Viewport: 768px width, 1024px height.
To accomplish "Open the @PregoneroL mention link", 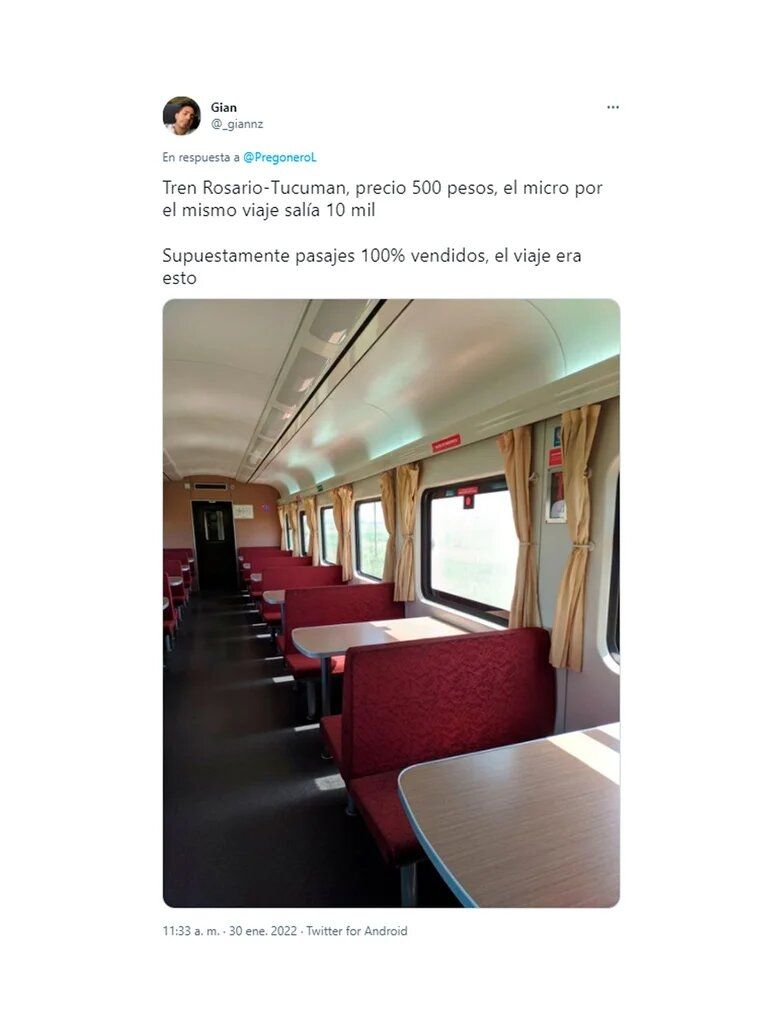I will (x=280, y=157).
